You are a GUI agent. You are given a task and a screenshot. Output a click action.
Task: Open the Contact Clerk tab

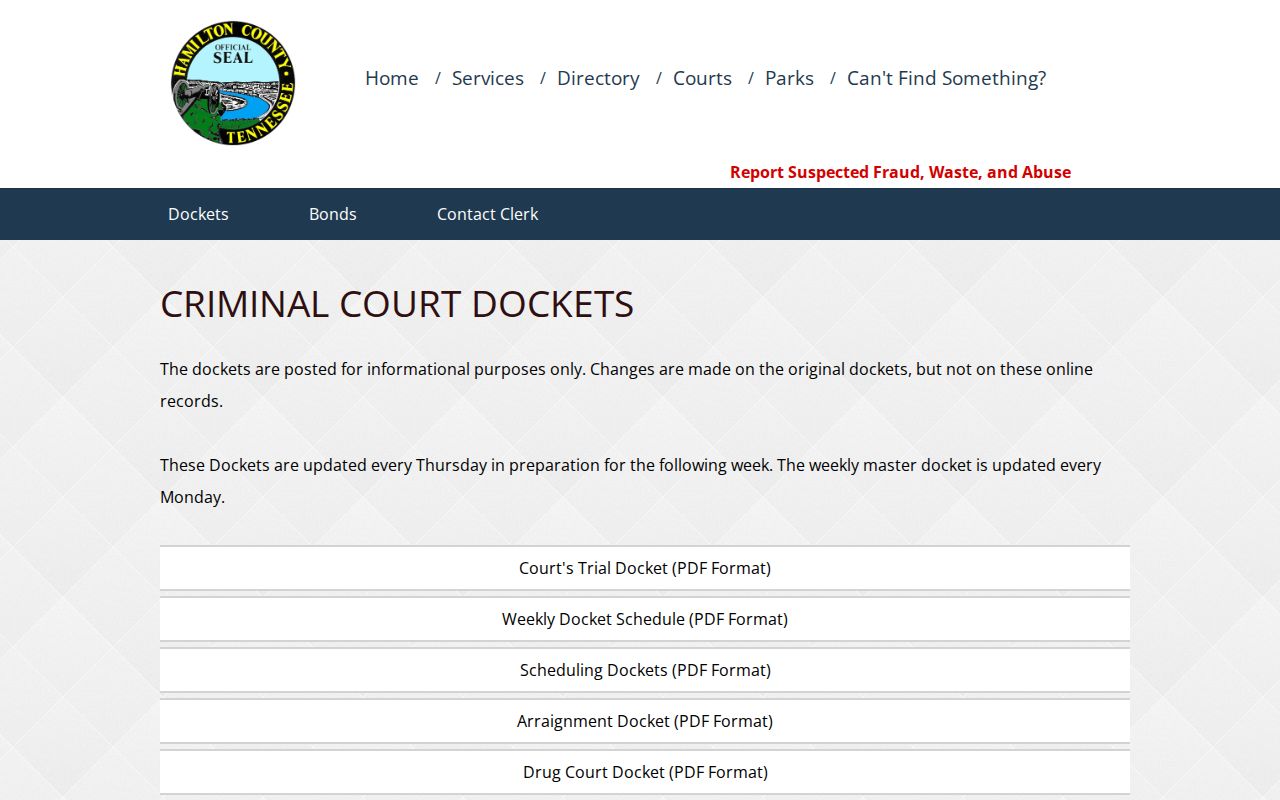487,214
